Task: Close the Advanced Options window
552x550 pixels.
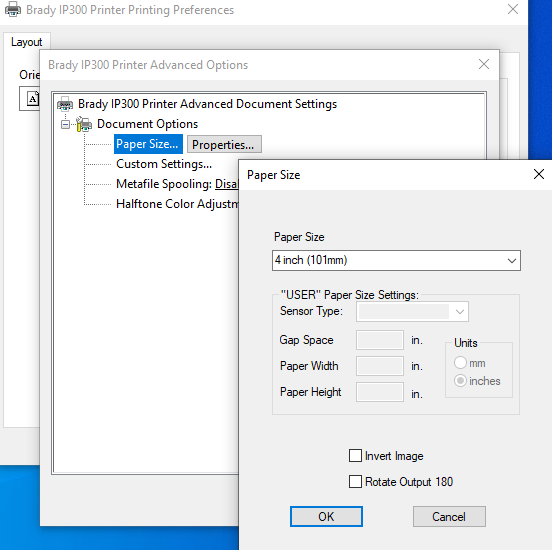Action: point(484,64)
